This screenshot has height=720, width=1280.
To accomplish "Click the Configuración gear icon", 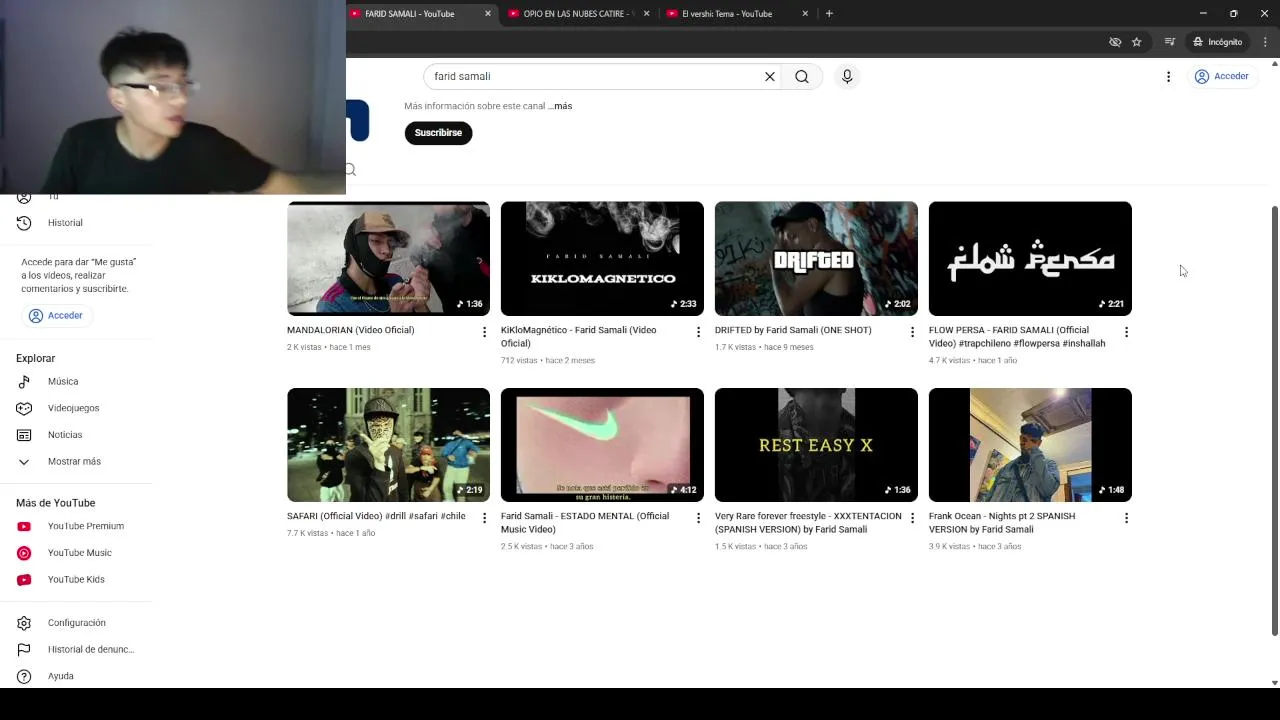I will click(24, 623).
